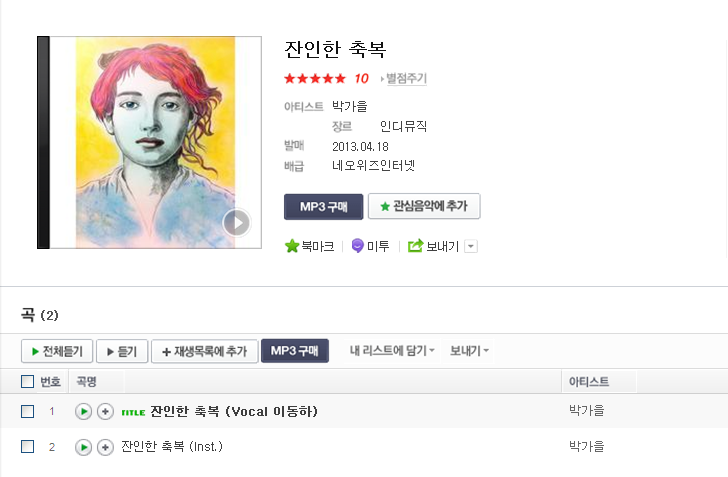
Task: Add track 1 with its plus icon
Action: 105,412
